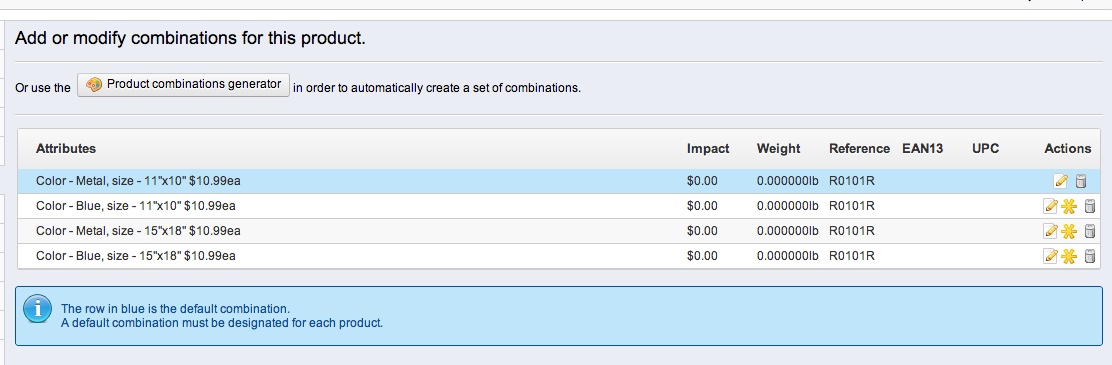This screenshot has height=365, width=1112.
Task: Delete the Blue 11"x10" combination
Action: (1089, 206)
